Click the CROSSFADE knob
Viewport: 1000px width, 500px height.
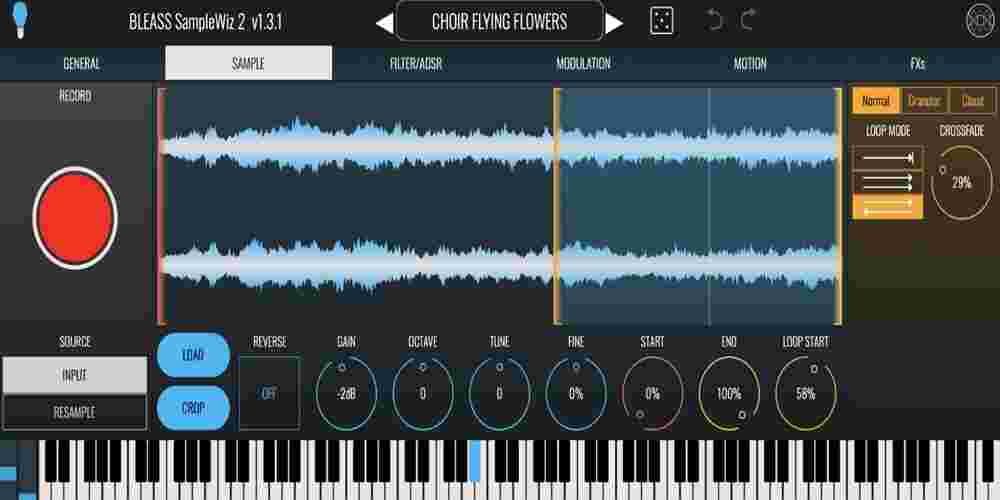962,183
